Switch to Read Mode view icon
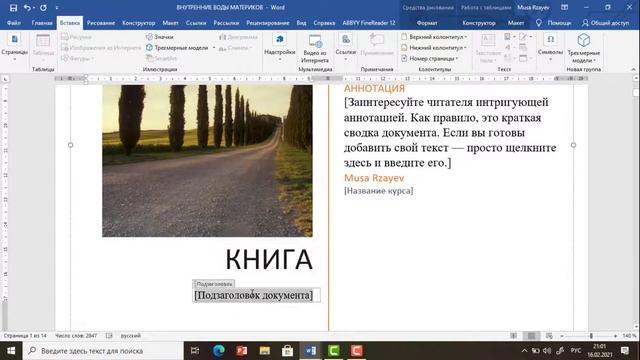This screenshot has height=360, width=640. tap(513, 336)
